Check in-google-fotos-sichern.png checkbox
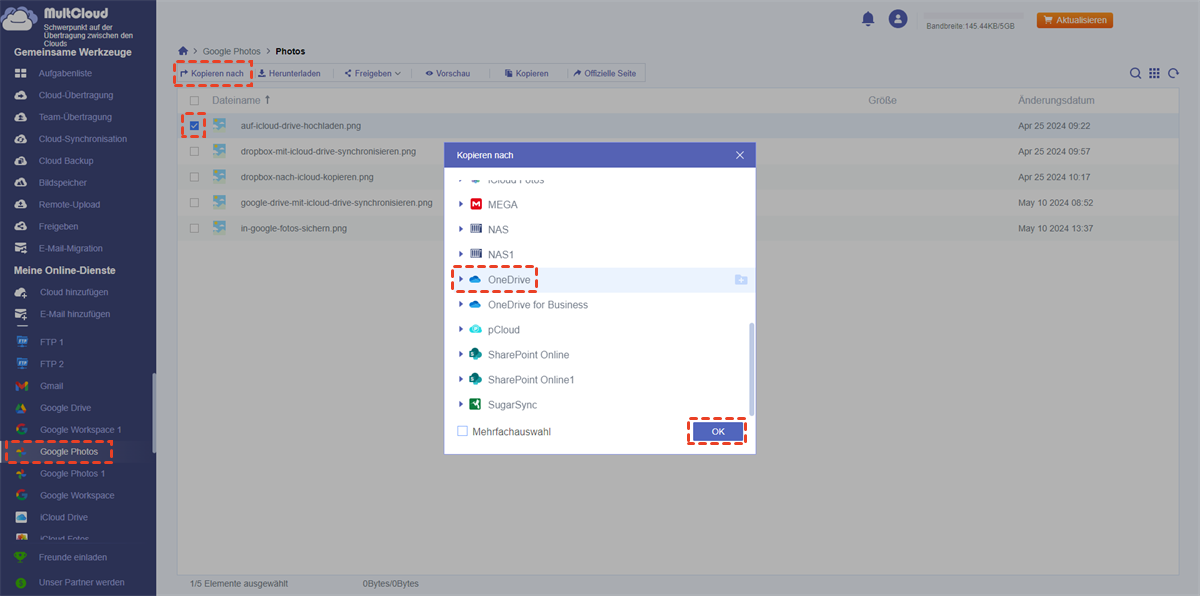 point(194,228)
